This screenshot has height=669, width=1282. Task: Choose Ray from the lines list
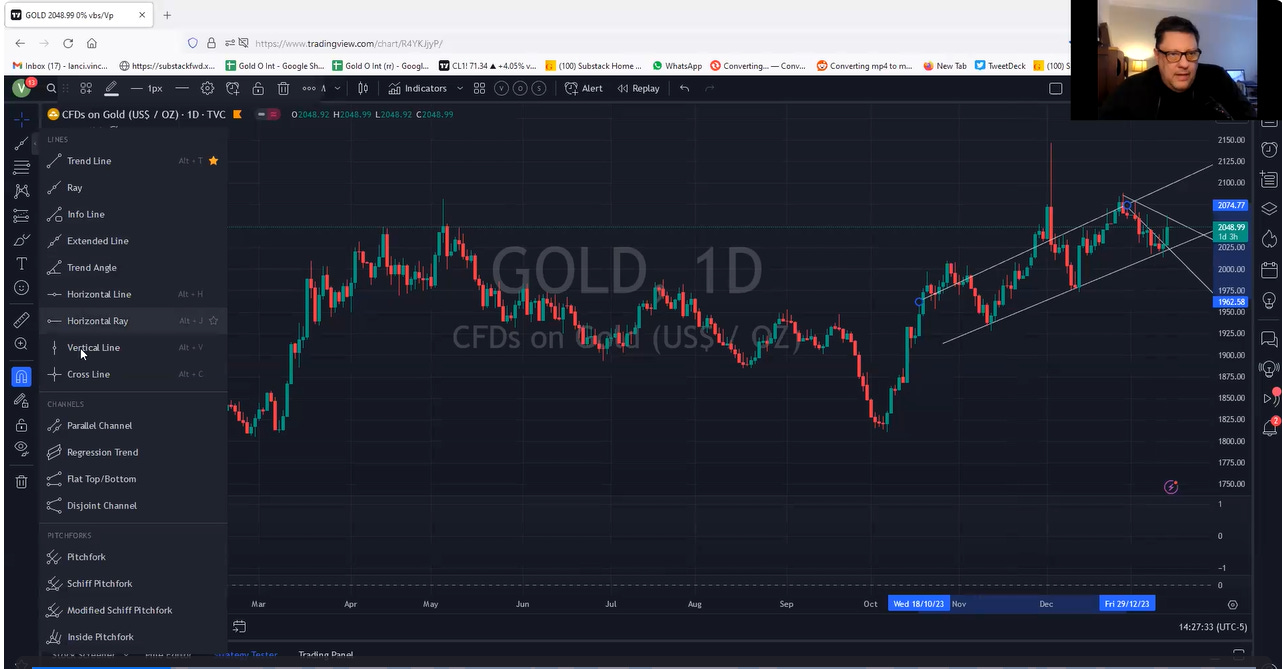click(132, 188)
